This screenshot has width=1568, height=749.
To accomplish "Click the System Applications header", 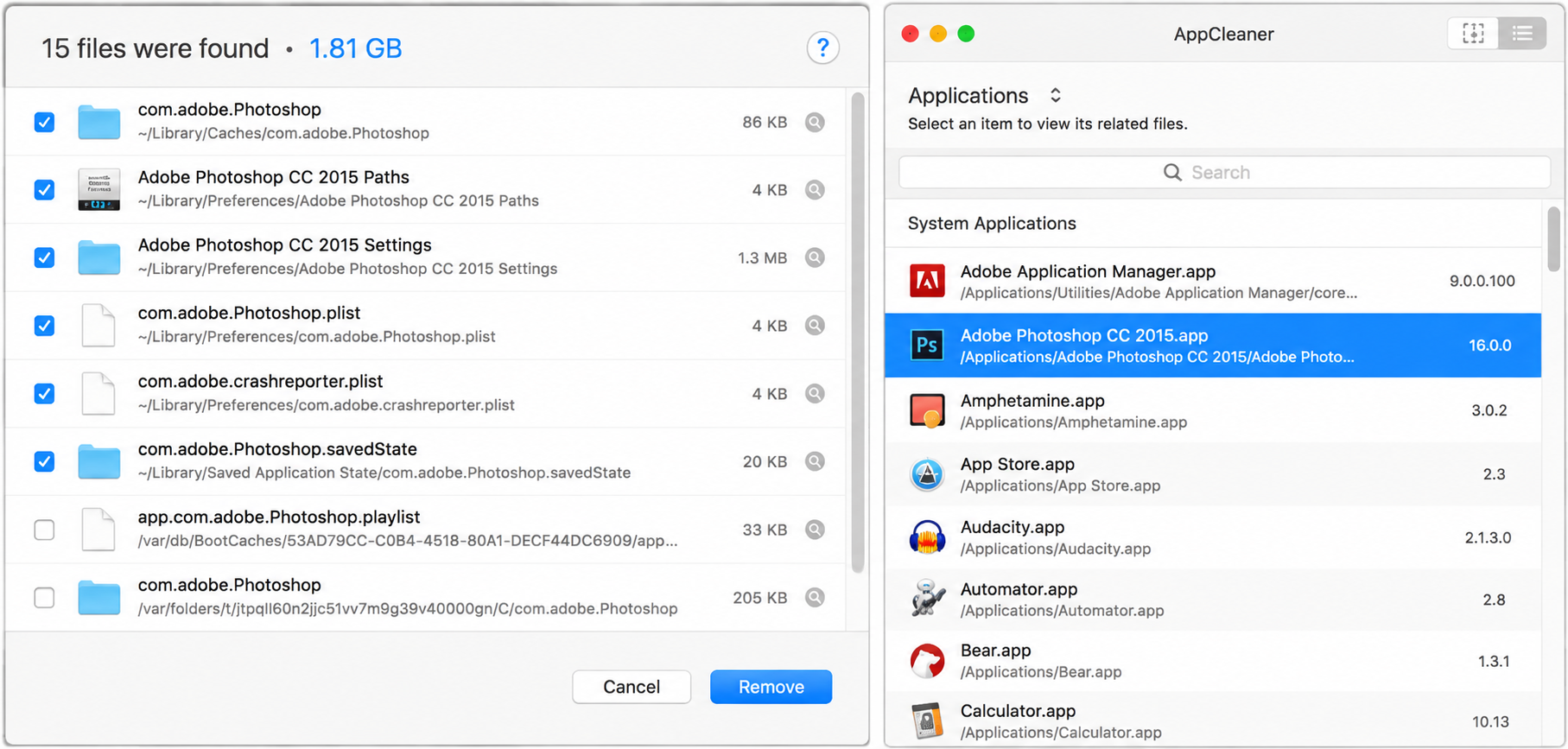I will pos(992,224).
